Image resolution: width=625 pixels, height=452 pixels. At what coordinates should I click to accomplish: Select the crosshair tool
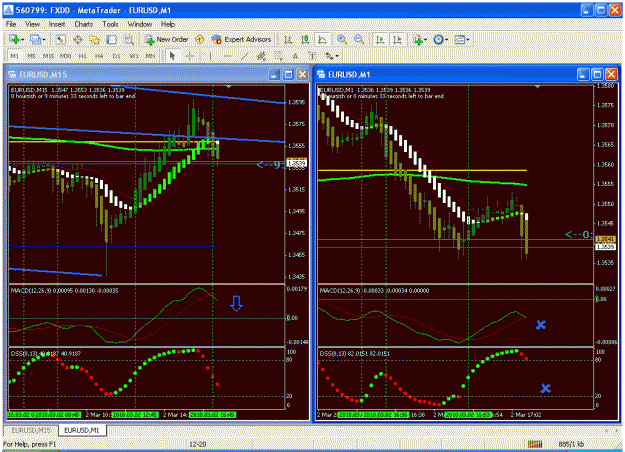190,56
